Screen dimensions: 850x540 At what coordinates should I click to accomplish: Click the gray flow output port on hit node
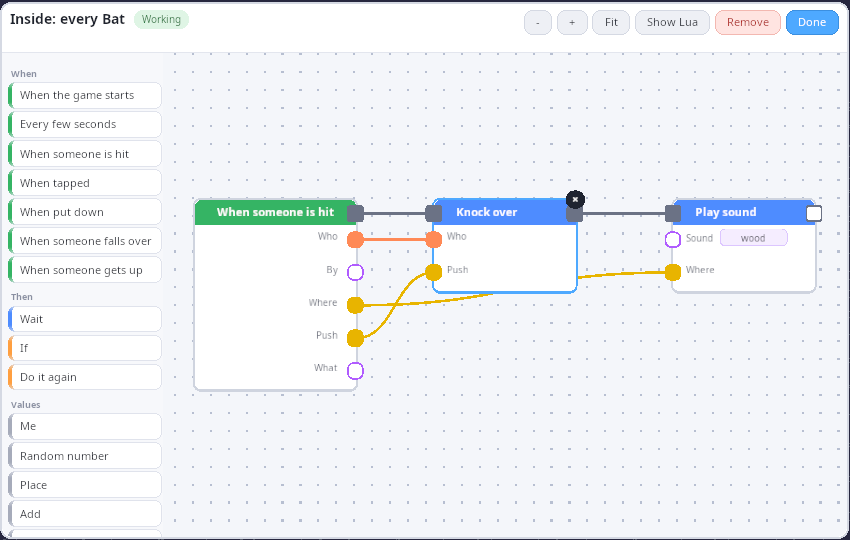point(355,214)
